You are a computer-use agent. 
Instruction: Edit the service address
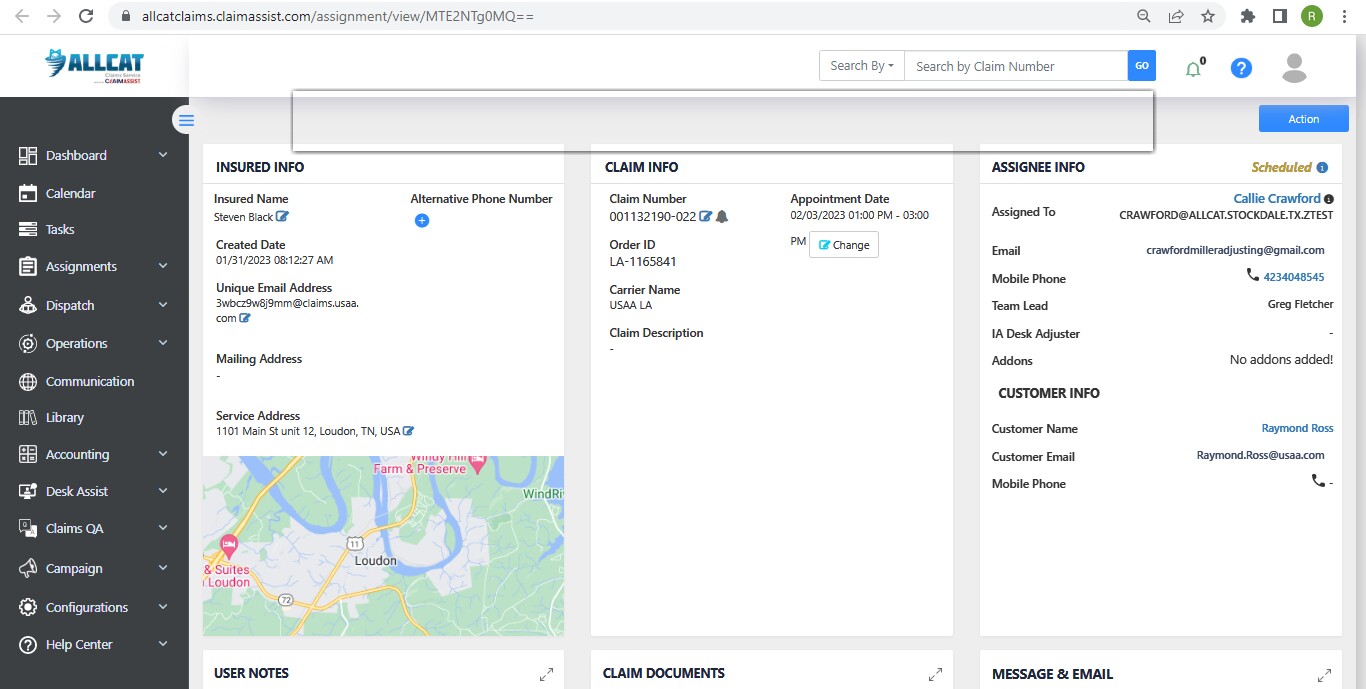408,431
